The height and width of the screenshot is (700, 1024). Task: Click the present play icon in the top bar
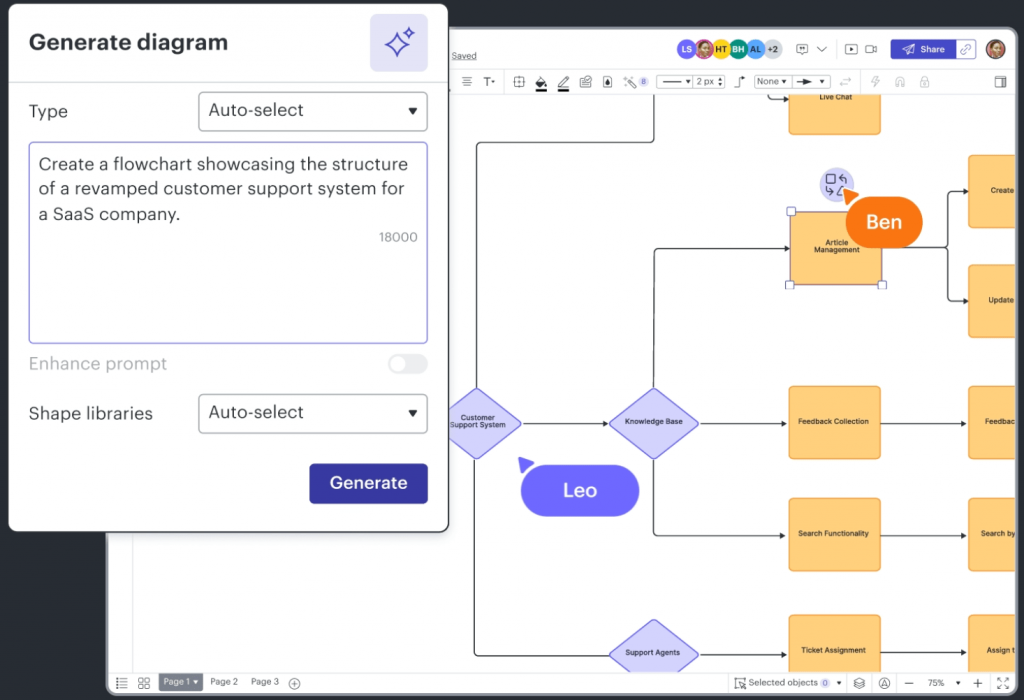point(851,48)
